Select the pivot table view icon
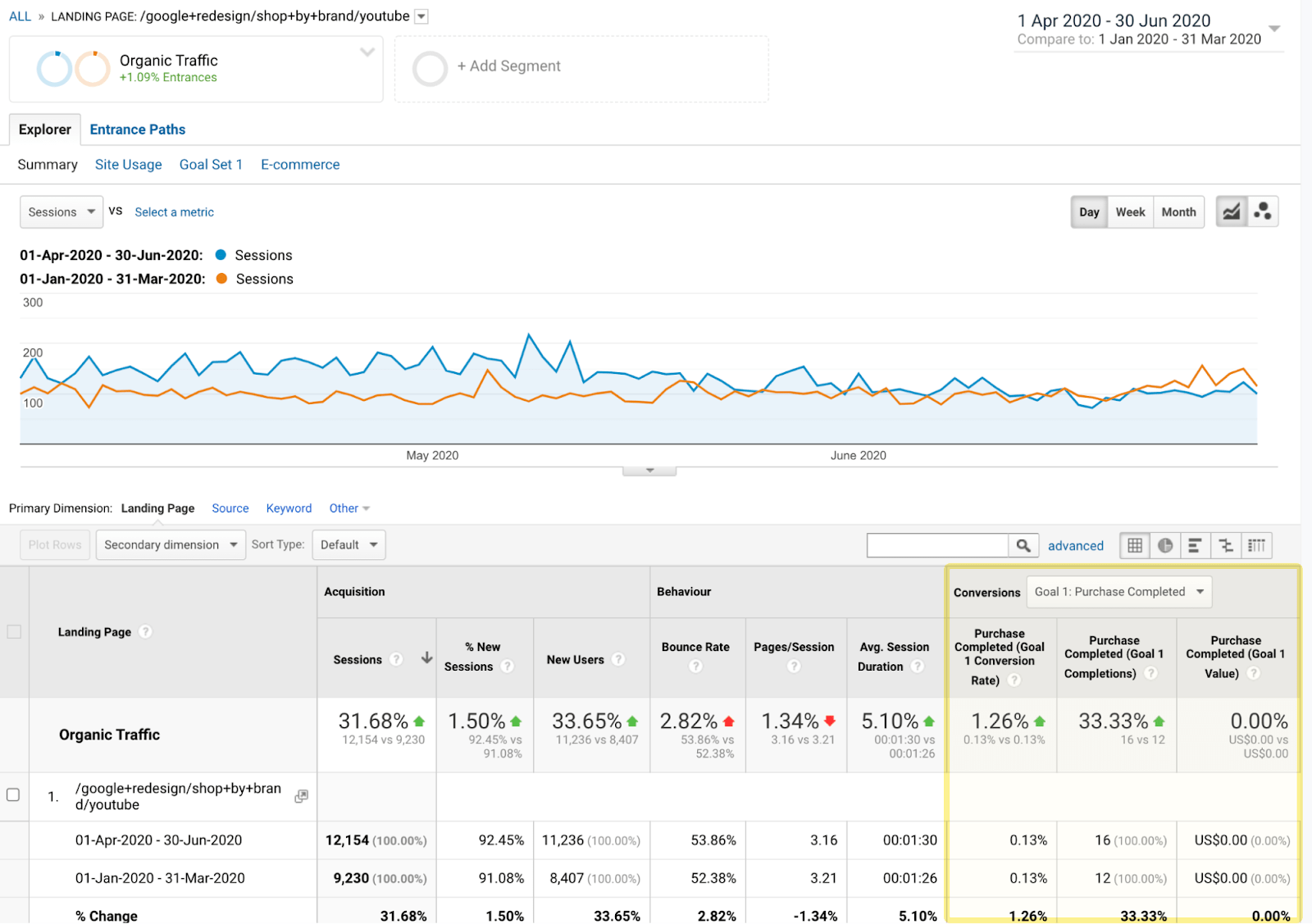1312x924 pixels. [1256, 545]
